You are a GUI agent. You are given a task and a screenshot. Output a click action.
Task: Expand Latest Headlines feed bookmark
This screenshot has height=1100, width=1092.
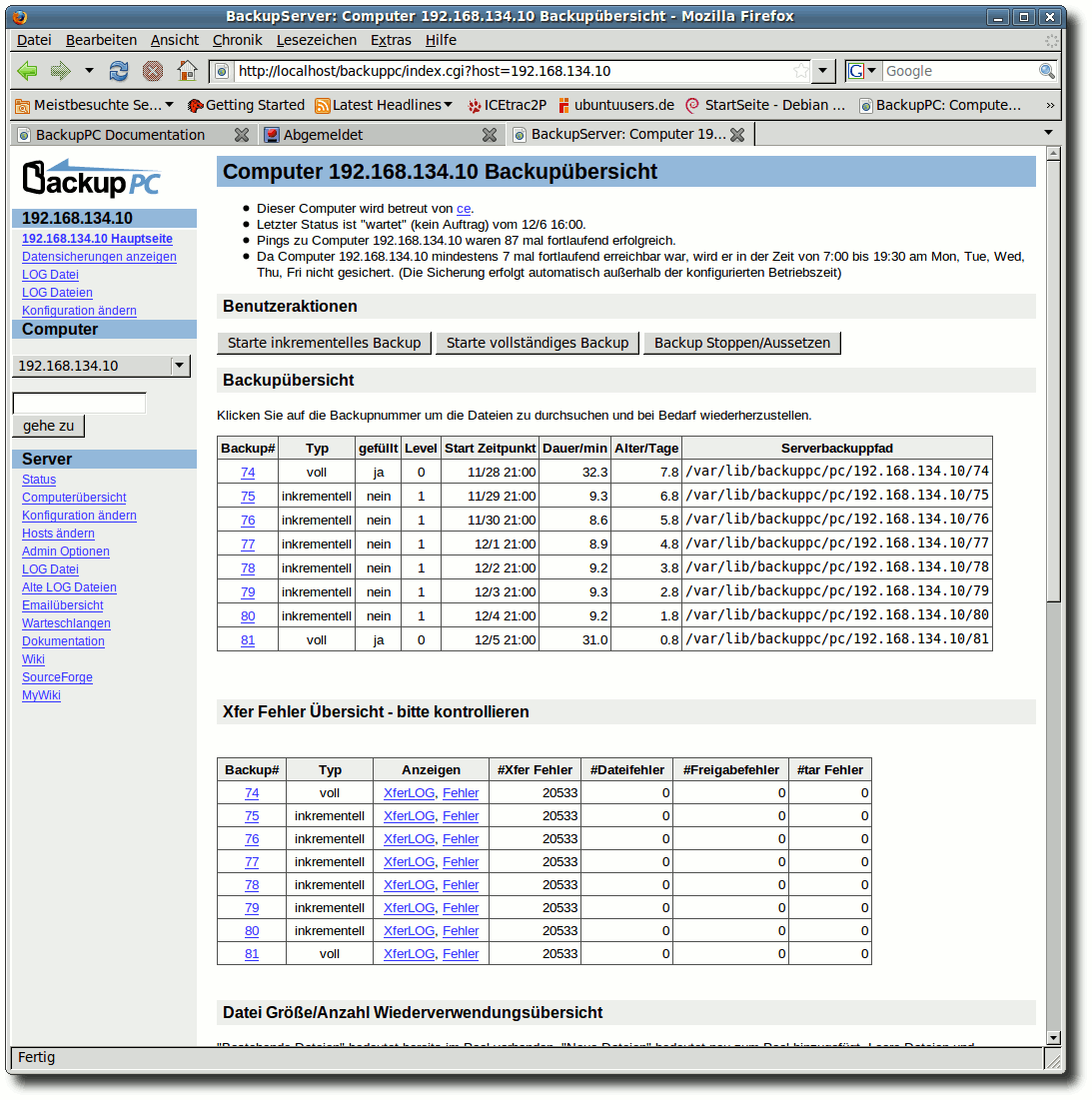coord(384,105)
